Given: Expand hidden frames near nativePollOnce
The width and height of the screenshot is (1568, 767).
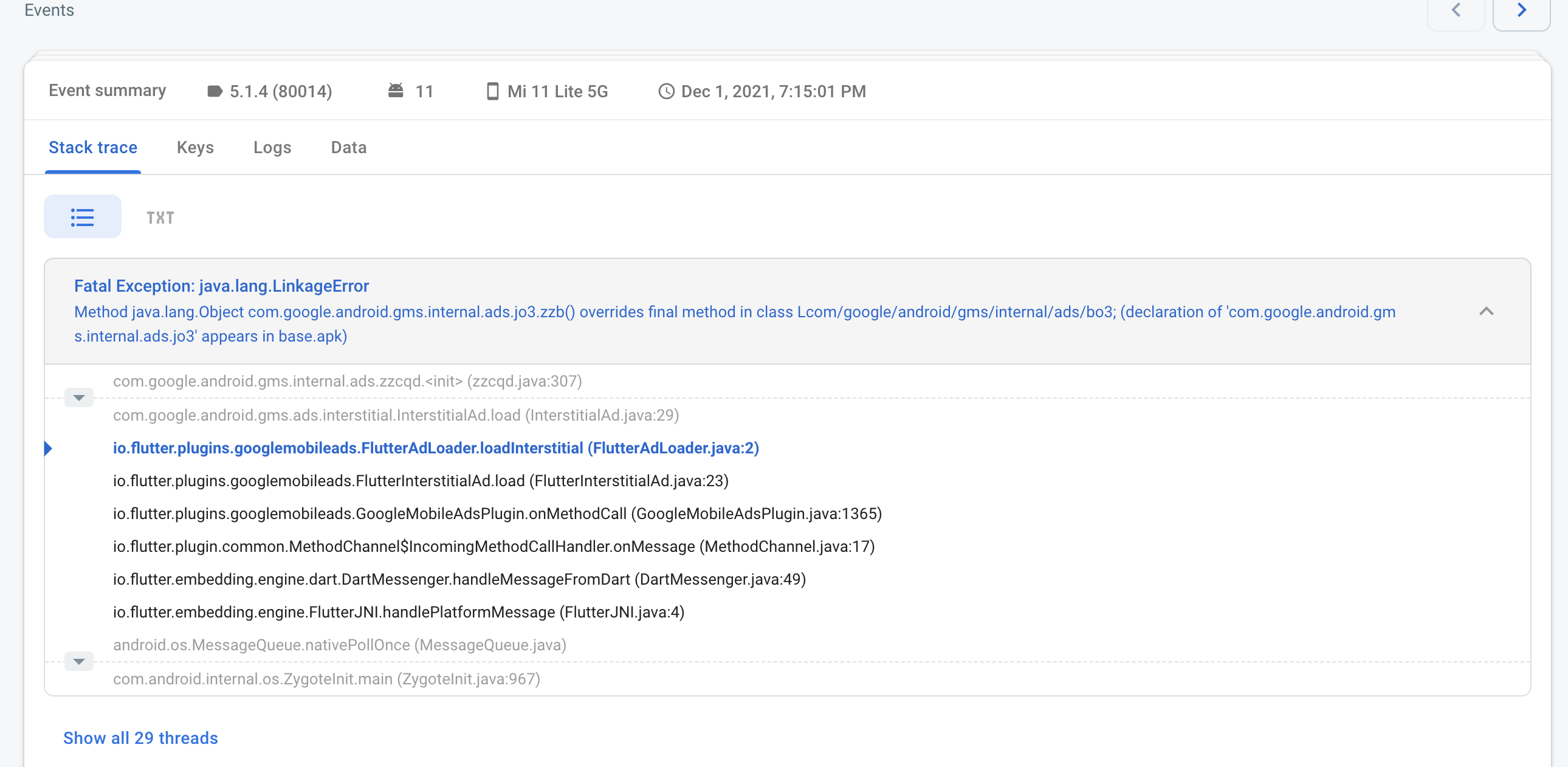Looking at the screenshot, I should pyautogui.click(x=78, y=662).
